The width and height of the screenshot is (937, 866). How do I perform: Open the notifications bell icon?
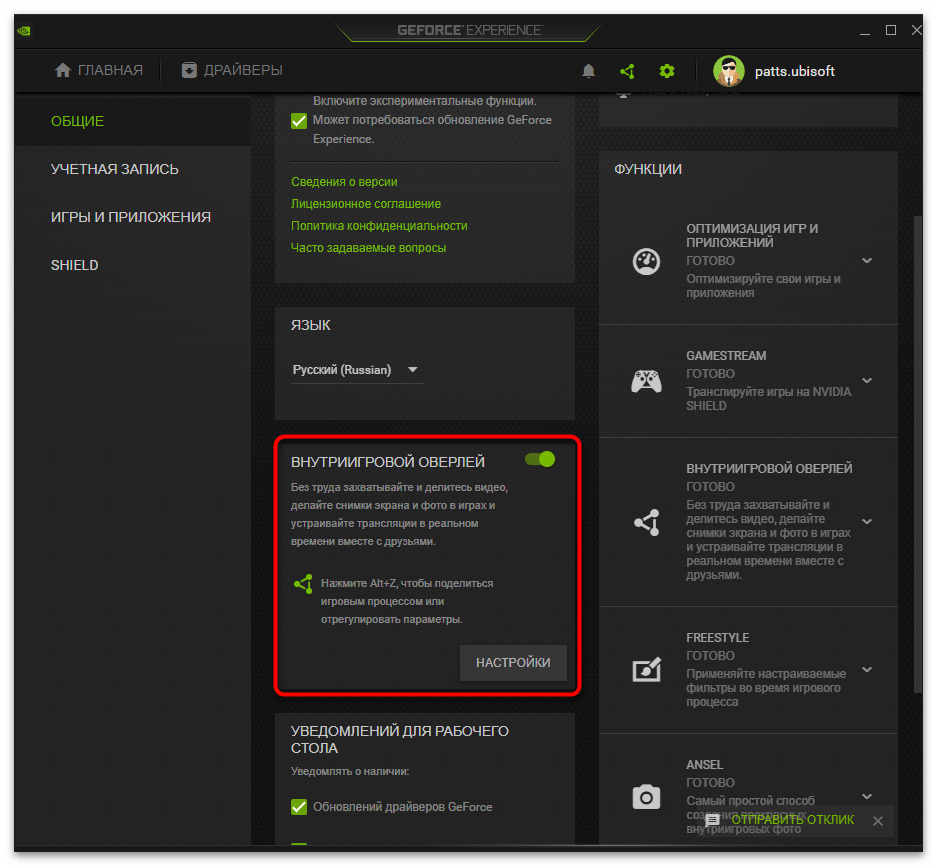tap(588, 71)
